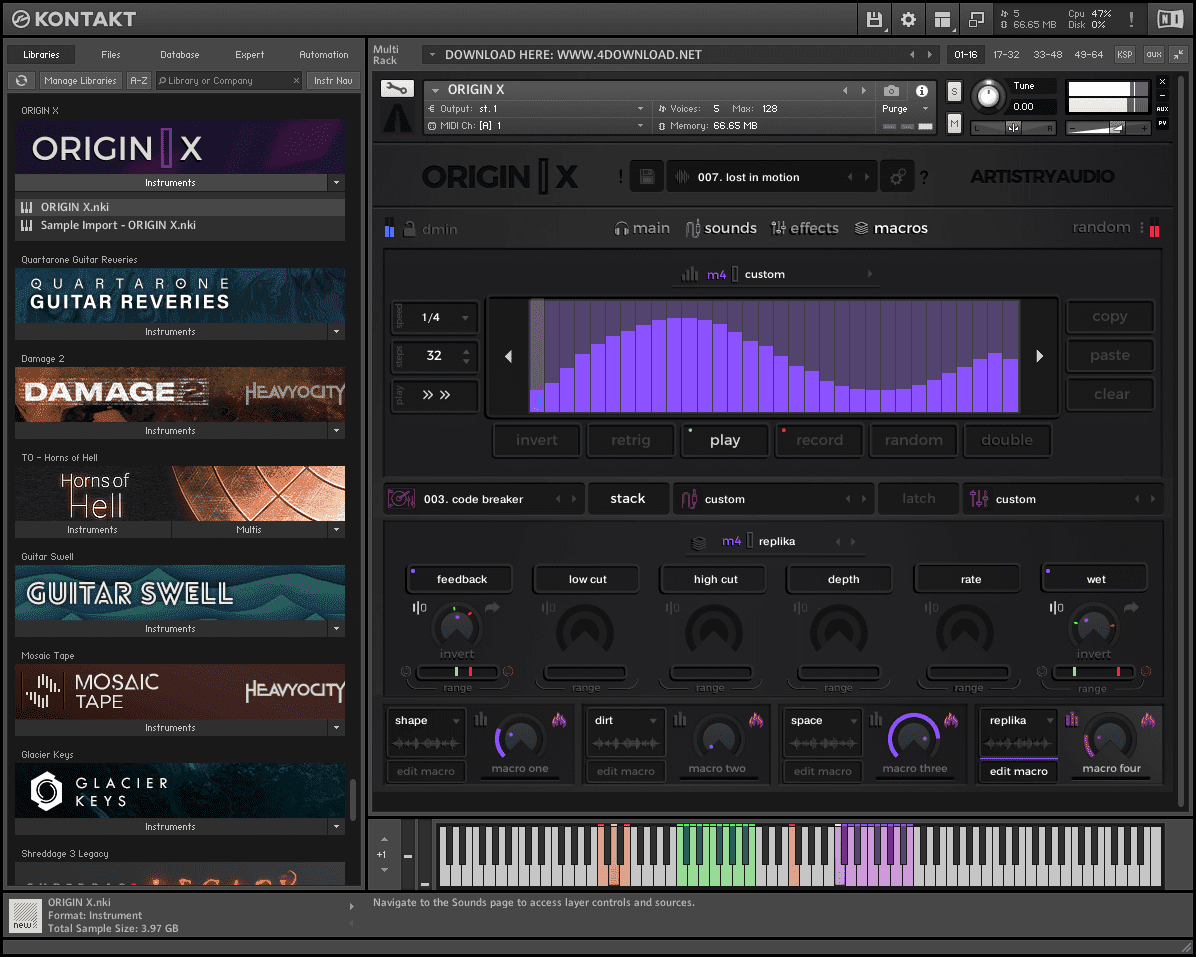Click the vinyl icon beside code breaker
The width and height of the screenshot is (1196, 957).
pyautogui.click(x=401, y=499)
